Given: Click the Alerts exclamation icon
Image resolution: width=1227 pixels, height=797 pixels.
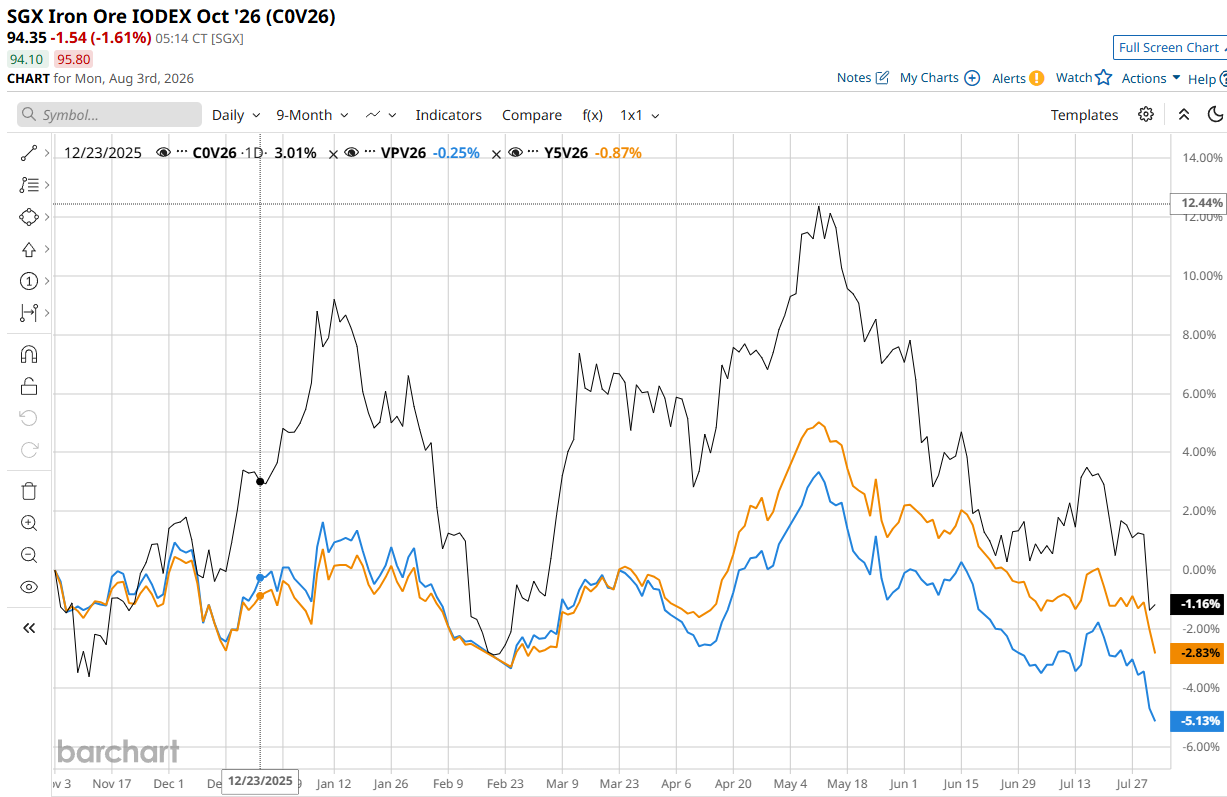Looking at the screenshot, I should click(1036, 78).
